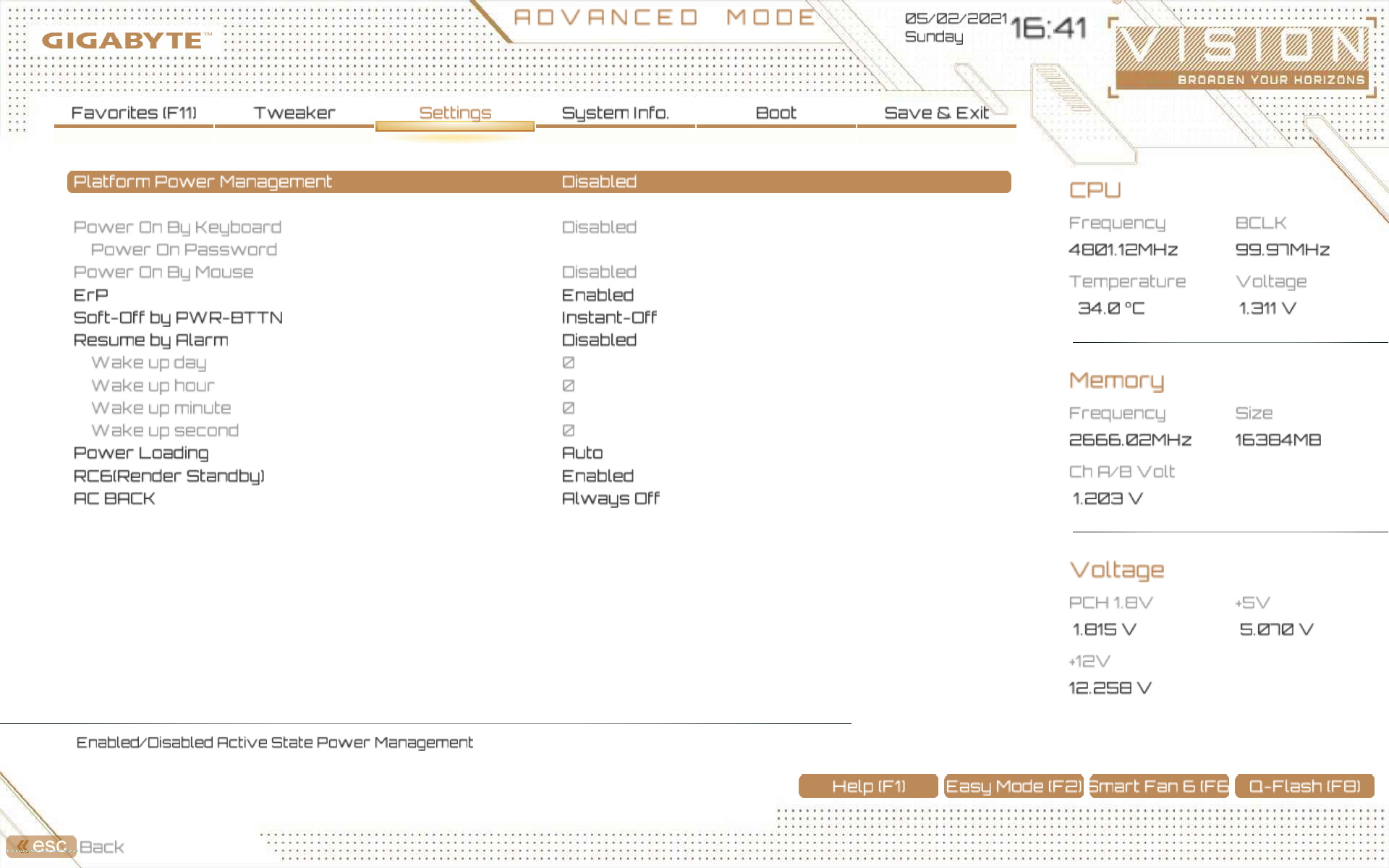The image size is (1389, 868).
Task: Click the VISION brand logo
Action: pyautogui.click(x=1241, y=56)
